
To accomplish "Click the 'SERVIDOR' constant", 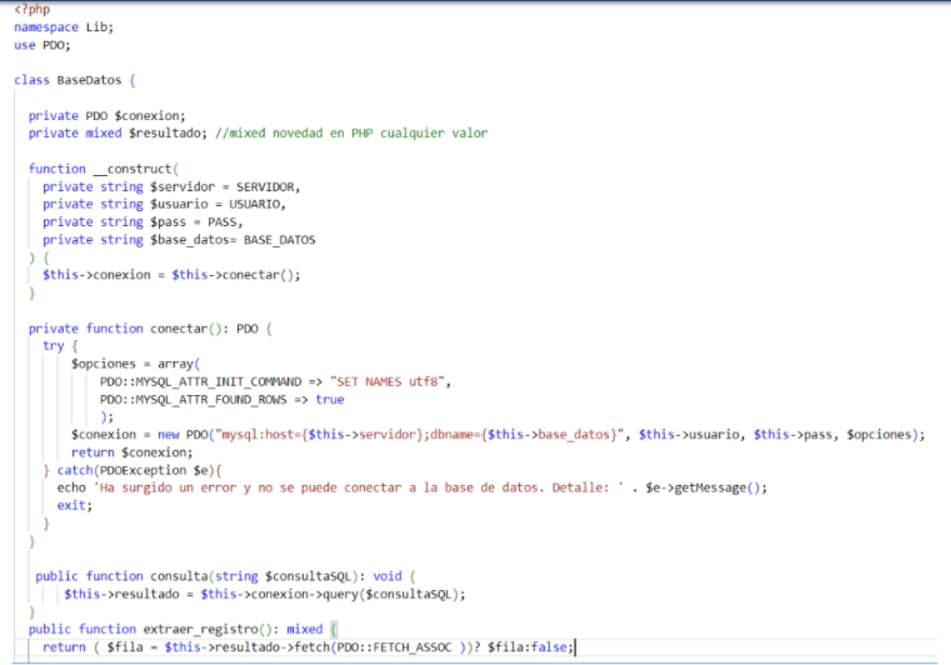I will (x=265, y=187).
